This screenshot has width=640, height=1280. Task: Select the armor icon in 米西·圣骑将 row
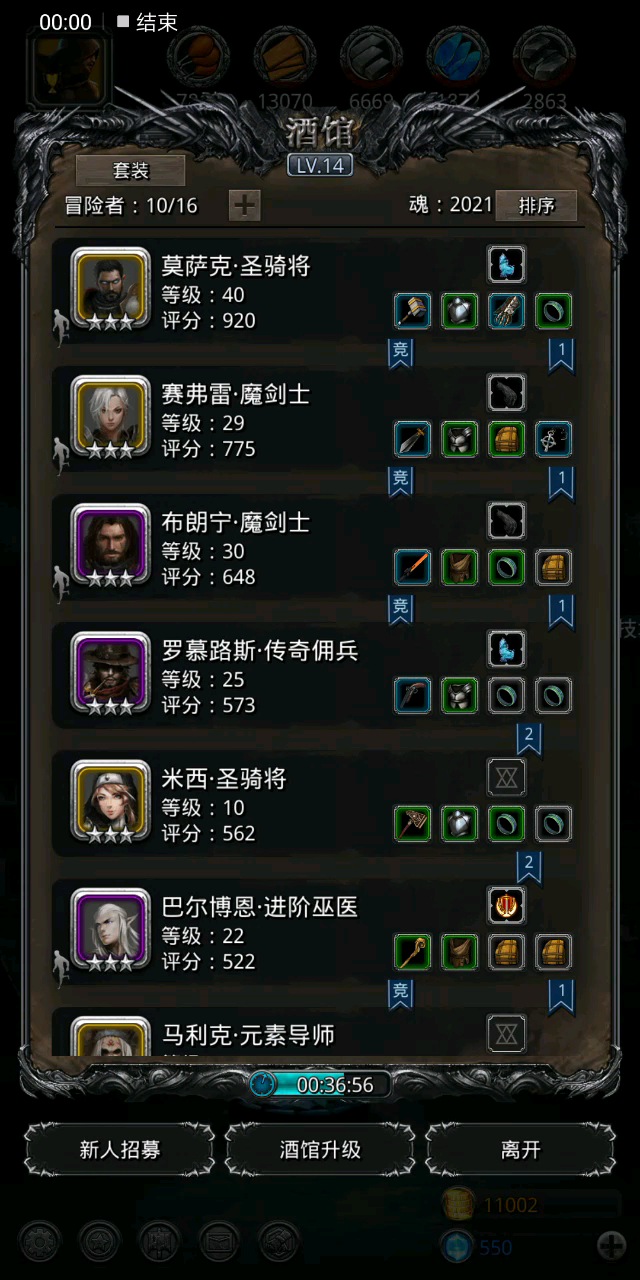click(x=460, y=823)
